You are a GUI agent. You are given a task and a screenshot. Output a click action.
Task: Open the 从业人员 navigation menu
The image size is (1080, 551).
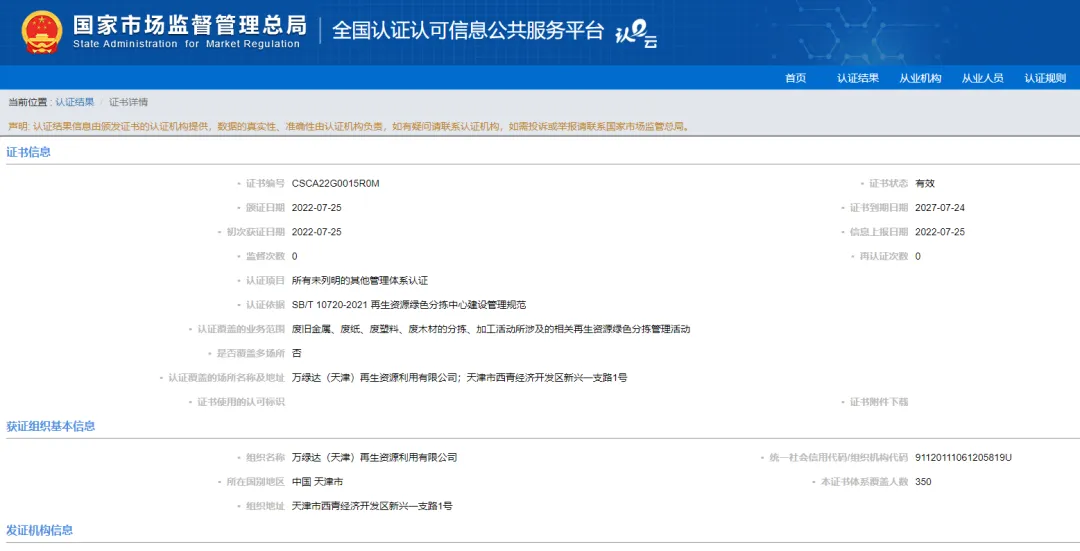click(x=982, y=78)
